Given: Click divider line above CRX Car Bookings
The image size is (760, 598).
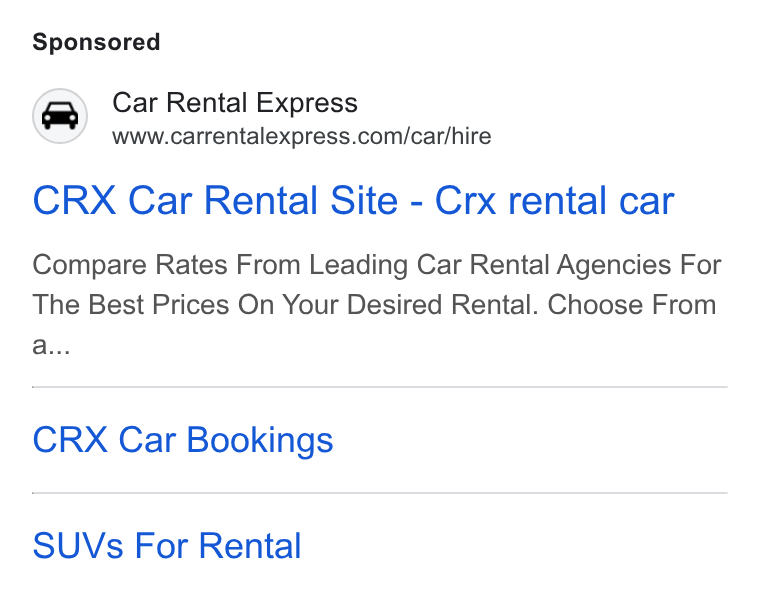Looking at the screenshot, I should pos(380,387).
